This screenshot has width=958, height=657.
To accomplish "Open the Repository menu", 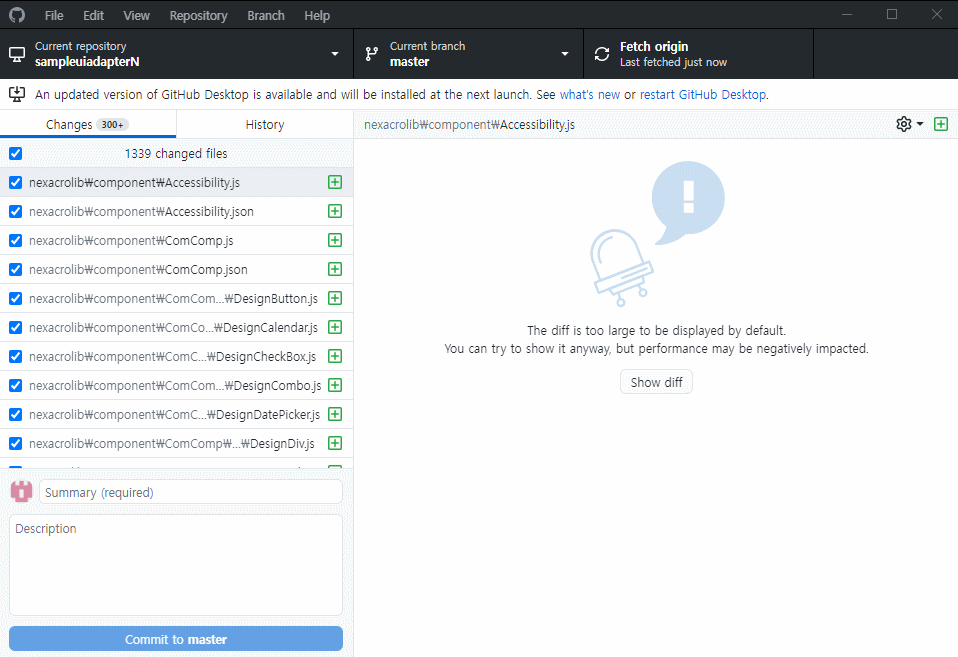I will (199, 15).
